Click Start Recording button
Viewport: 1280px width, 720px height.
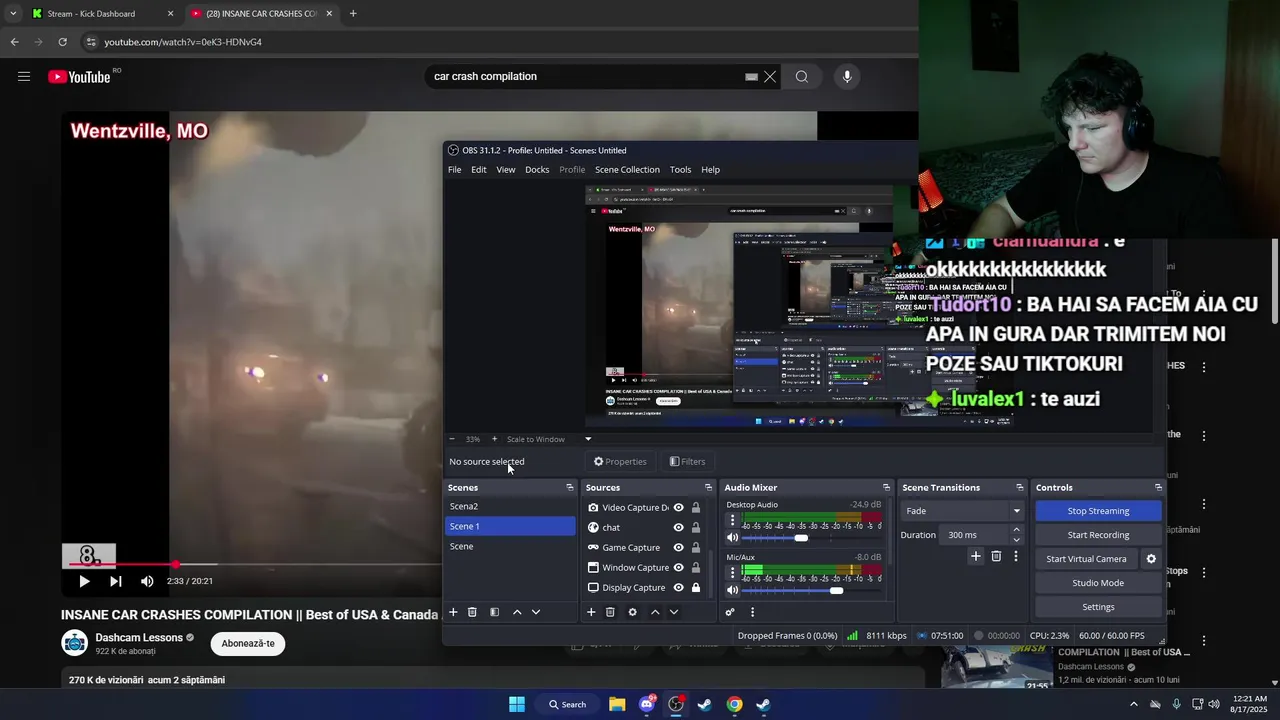tap(1098, 535)
